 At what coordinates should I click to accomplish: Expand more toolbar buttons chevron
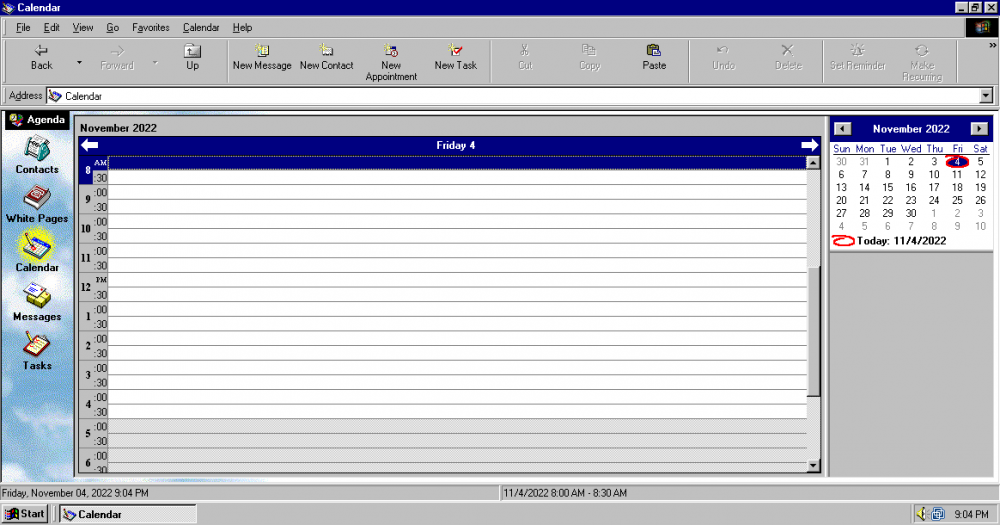992,45
